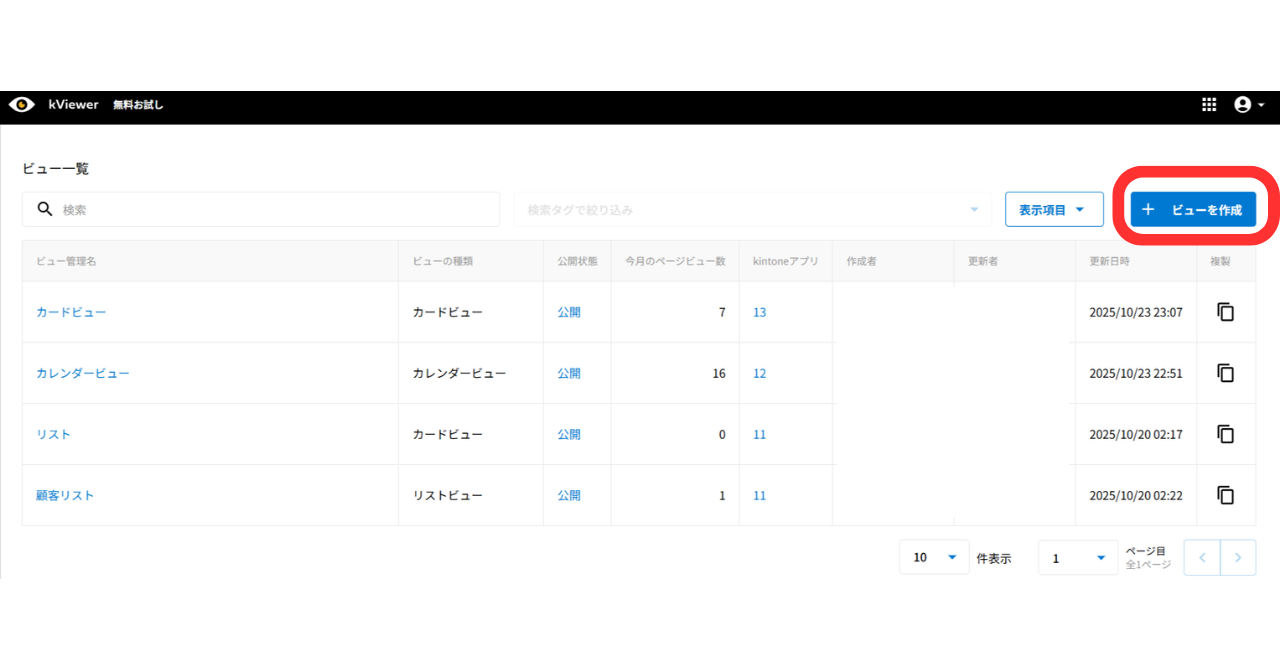Open the 顧客リスト view link

click(65, 494)
